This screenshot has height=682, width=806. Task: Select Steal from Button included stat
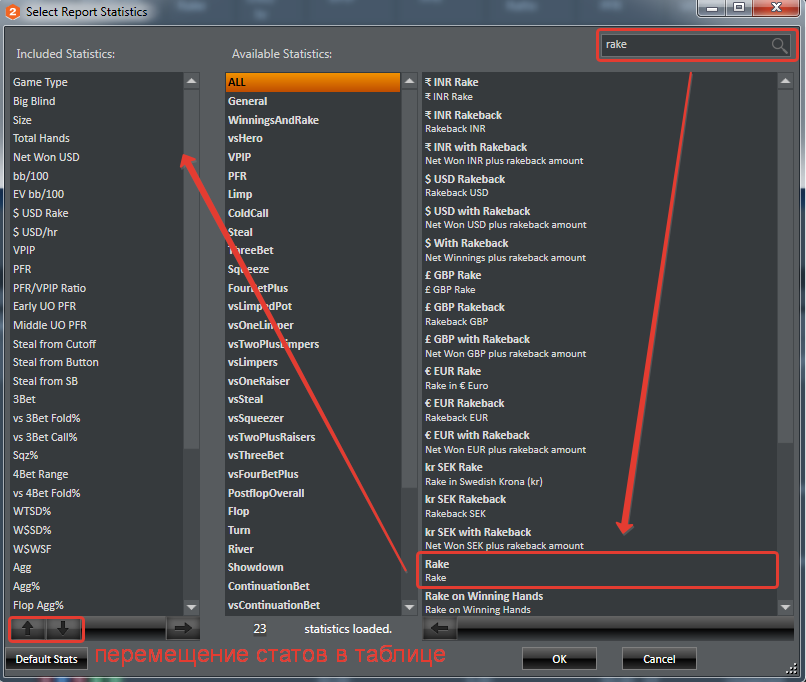tap(95, 362)
